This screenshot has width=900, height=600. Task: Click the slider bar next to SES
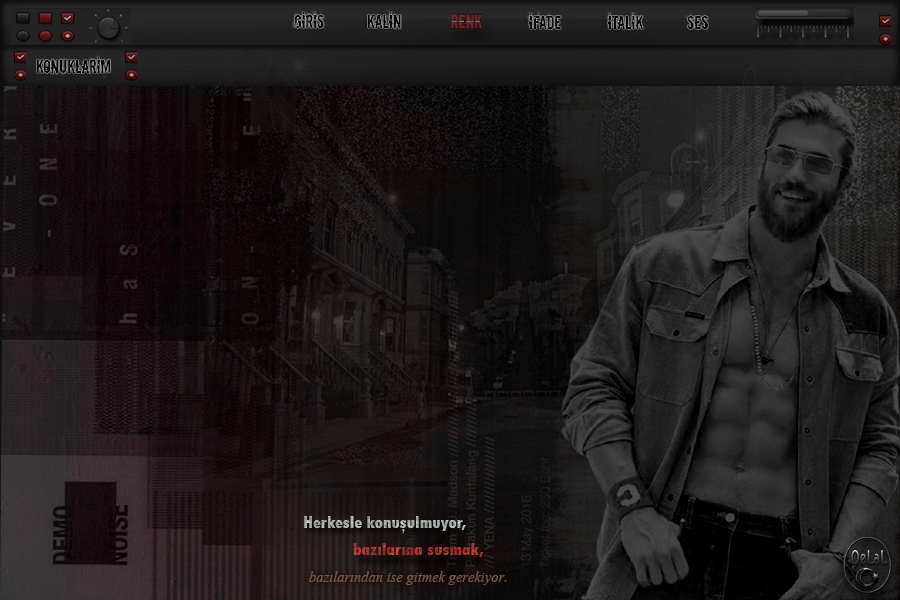coord(804,15)
